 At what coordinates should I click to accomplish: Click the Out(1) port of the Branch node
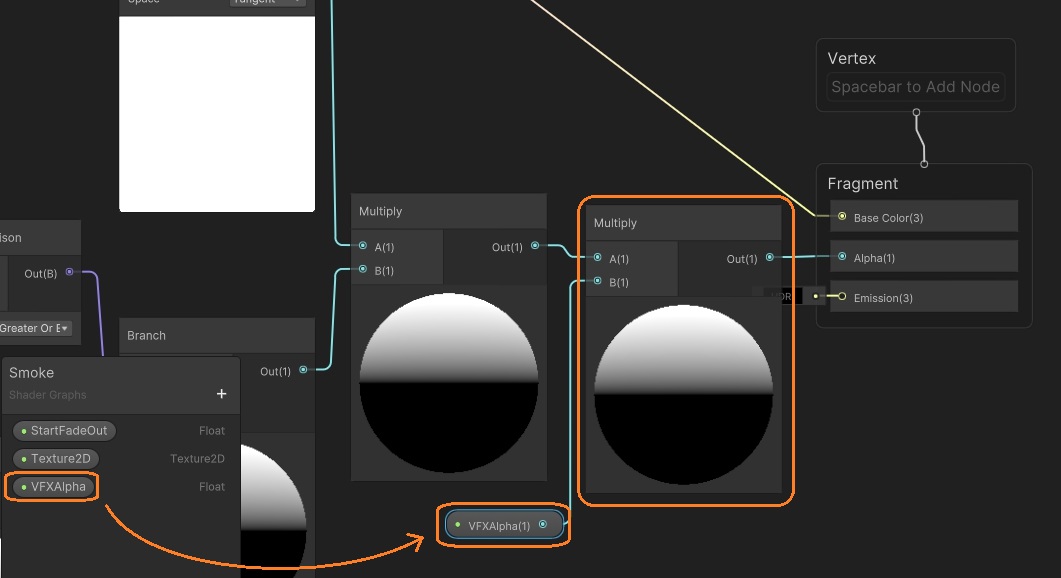[303, 370]
